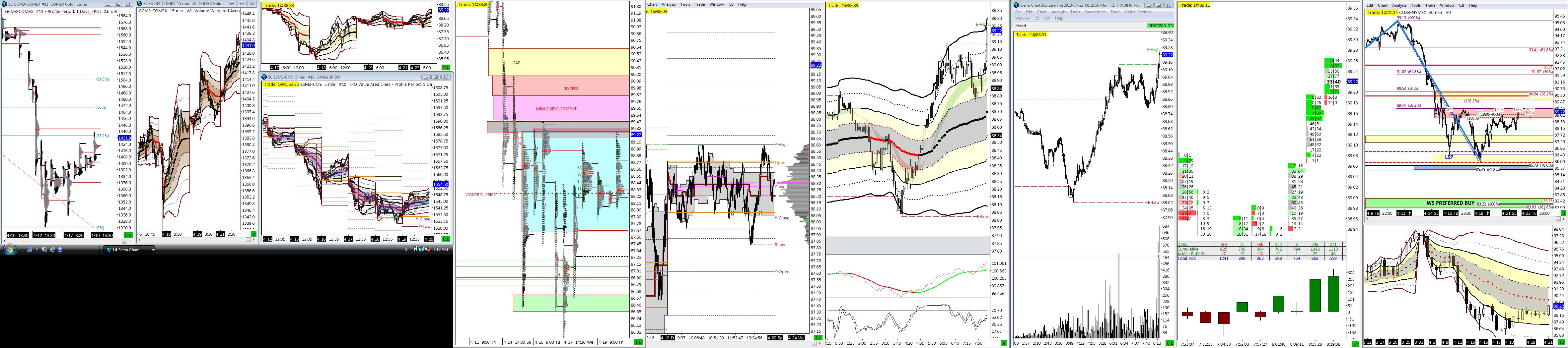Click left scroll arrow of GCM3-COMEX #11 chart
The height and width of the screenshot is (348, 1568).
[4, 242]
